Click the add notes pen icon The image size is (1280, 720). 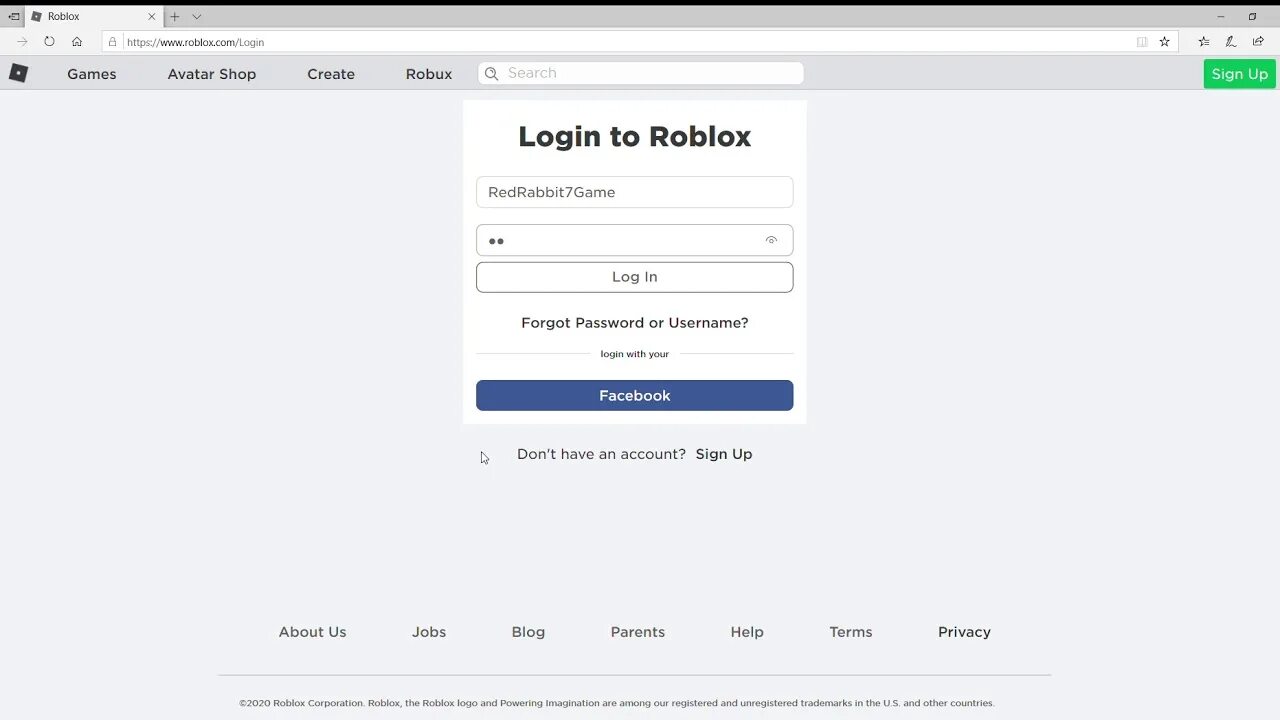(x=1231, y=42)
